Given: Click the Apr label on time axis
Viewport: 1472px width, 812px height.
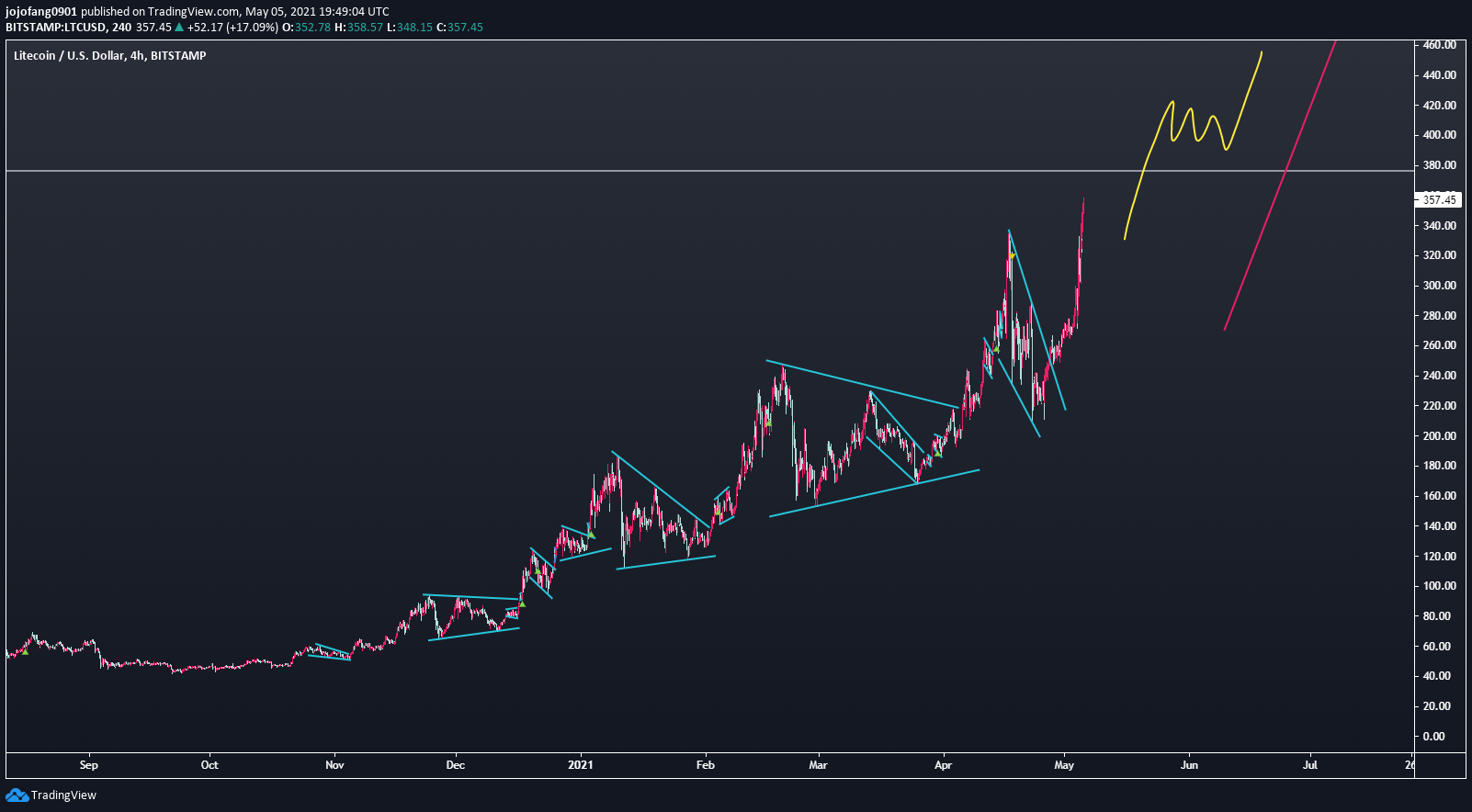Looking at the screenshot, I should click(x=943, y=765).
